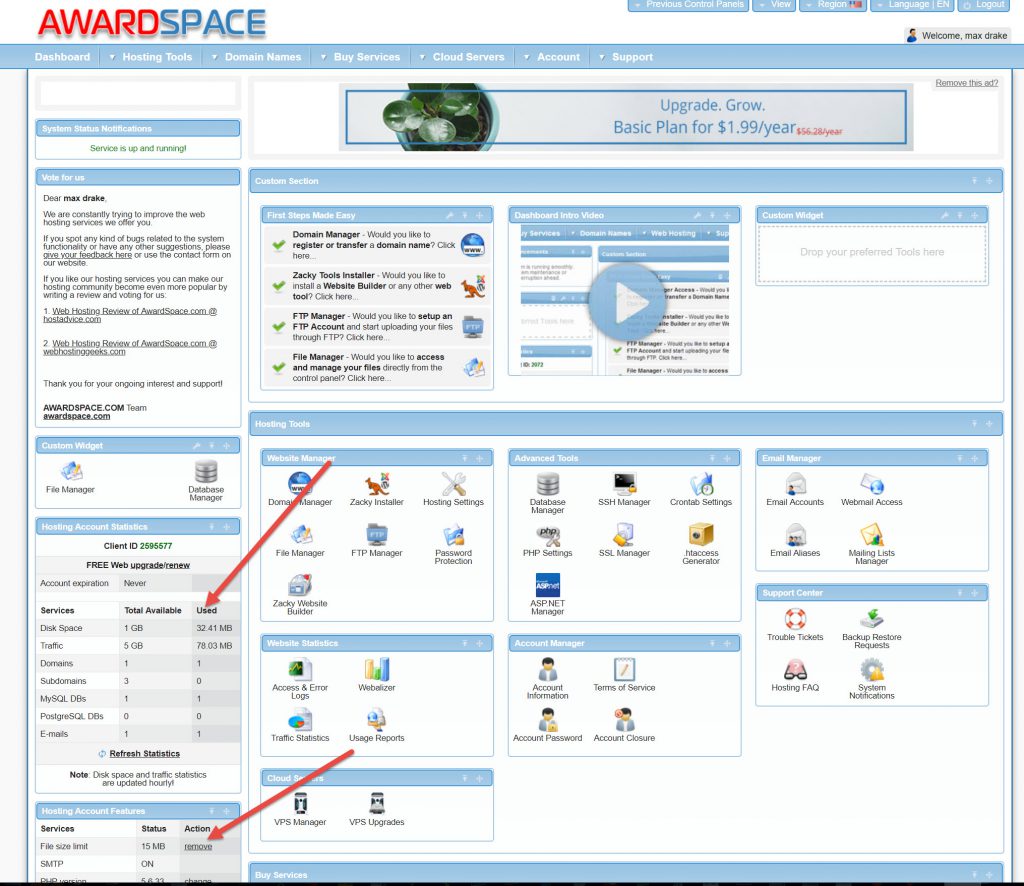Open the Webalizer statistics icon

pyautogui.click(x=376, y=673)
